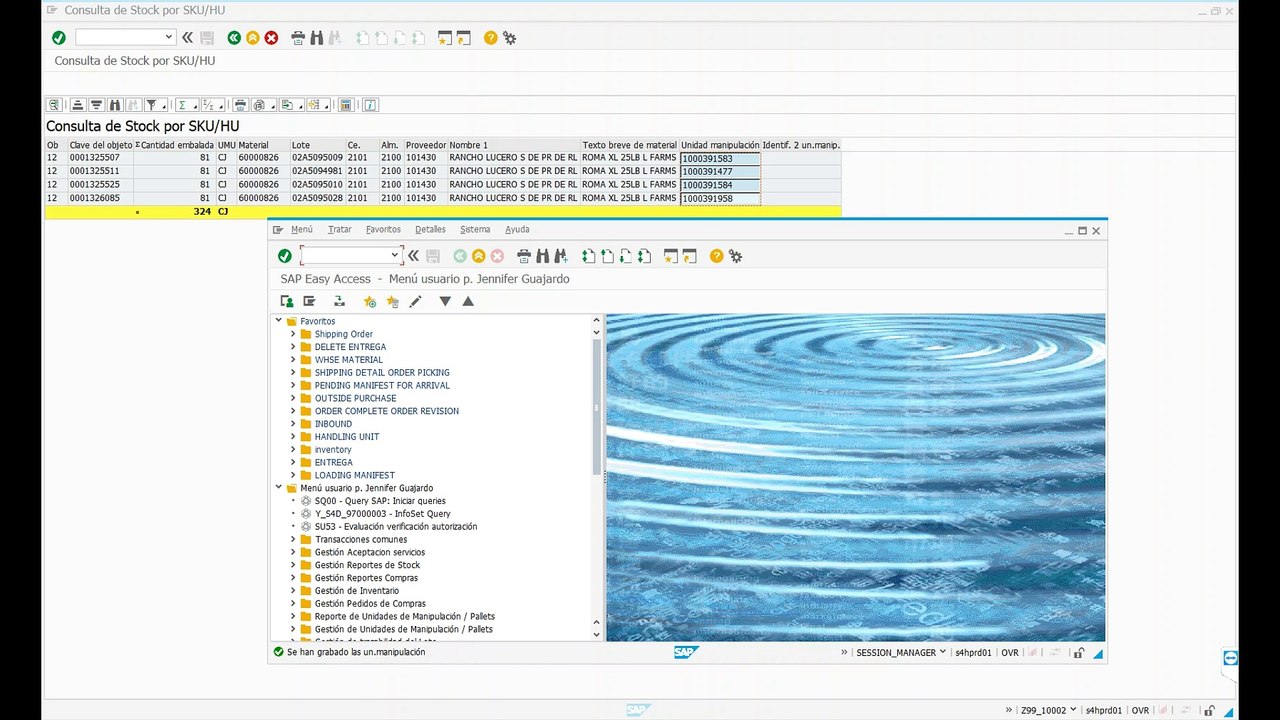
Task: Click the red Cancel button in the Consulta de Stock window
Action: pyautogui.click(x=271, y=38)
